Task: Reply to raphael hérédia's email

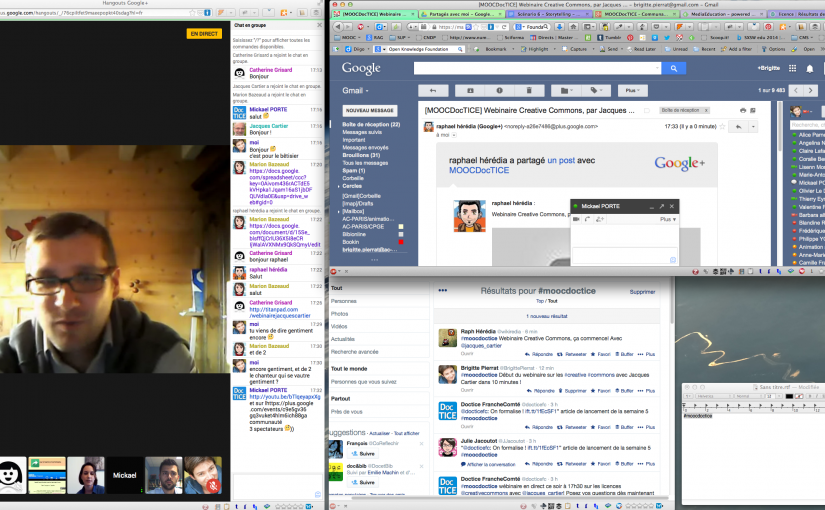Action: 738,127
